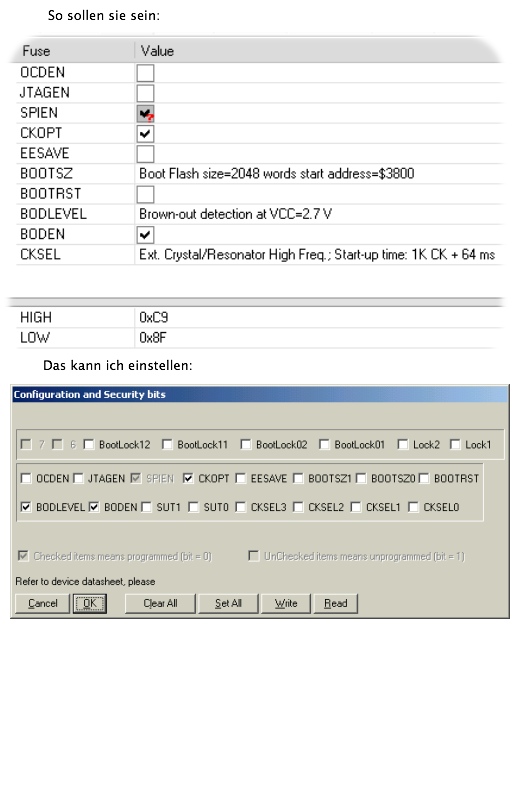Enable BootLock12 checkbox
The height and width of the screenshot is (800, 512).
(x=89, y=444)
